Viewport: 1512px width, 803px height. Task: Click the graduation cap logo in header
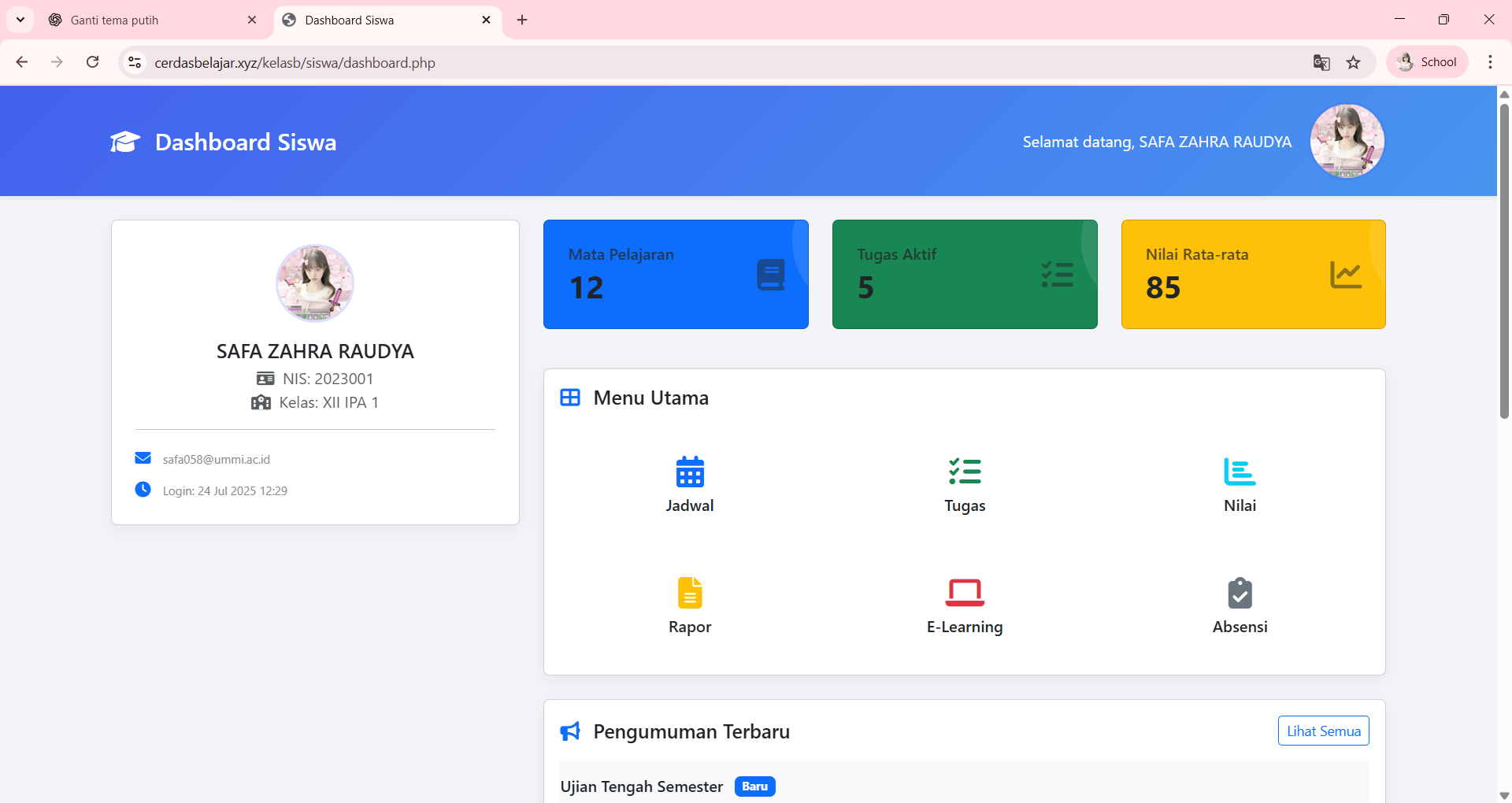coord(125,142)
